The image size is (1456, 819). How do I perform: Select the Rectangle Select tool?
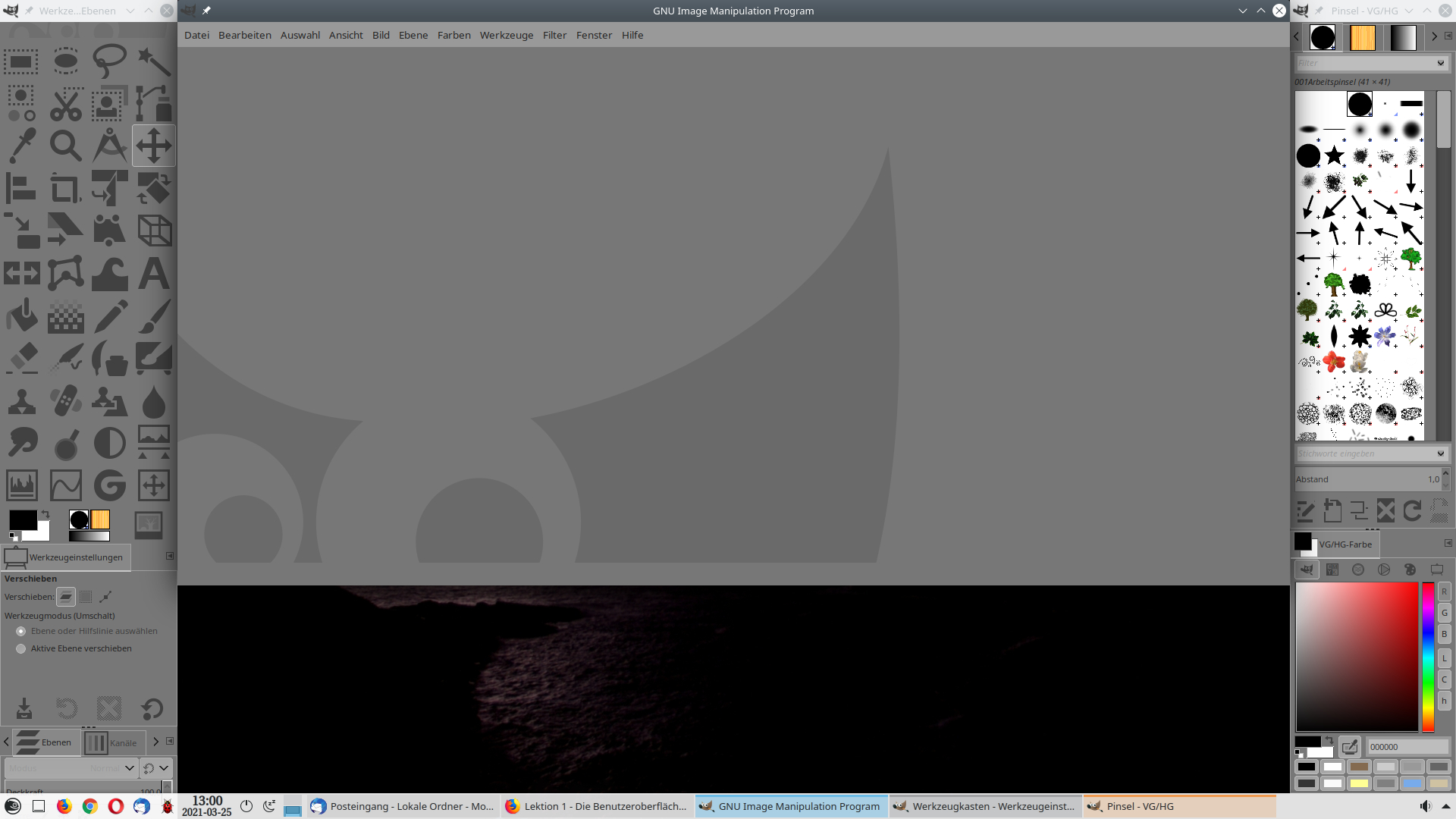pyautogui.click(x=21, y=61)
